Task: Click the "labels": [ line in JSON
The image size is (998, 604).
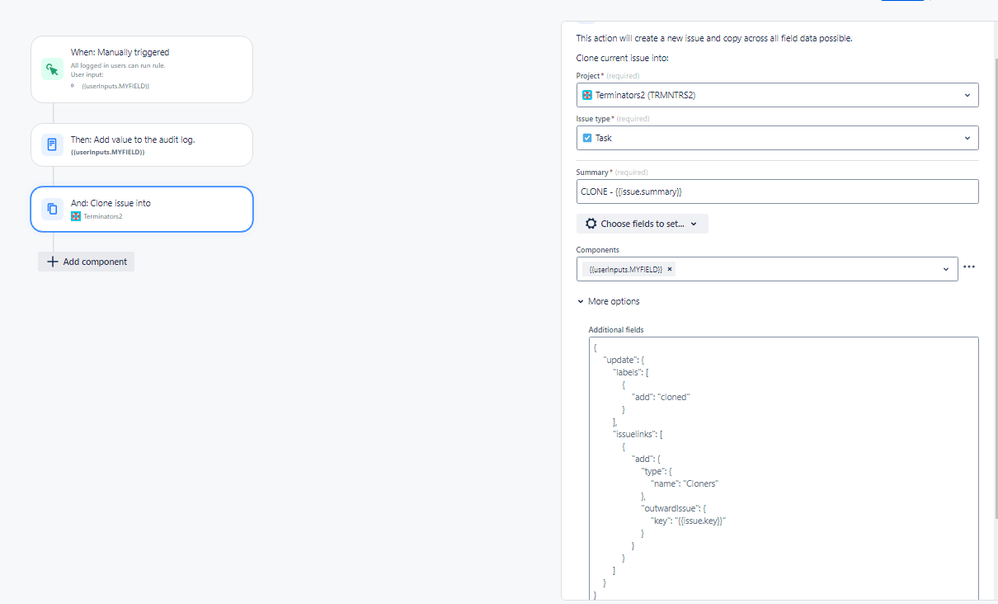Action: coord(630,372)
